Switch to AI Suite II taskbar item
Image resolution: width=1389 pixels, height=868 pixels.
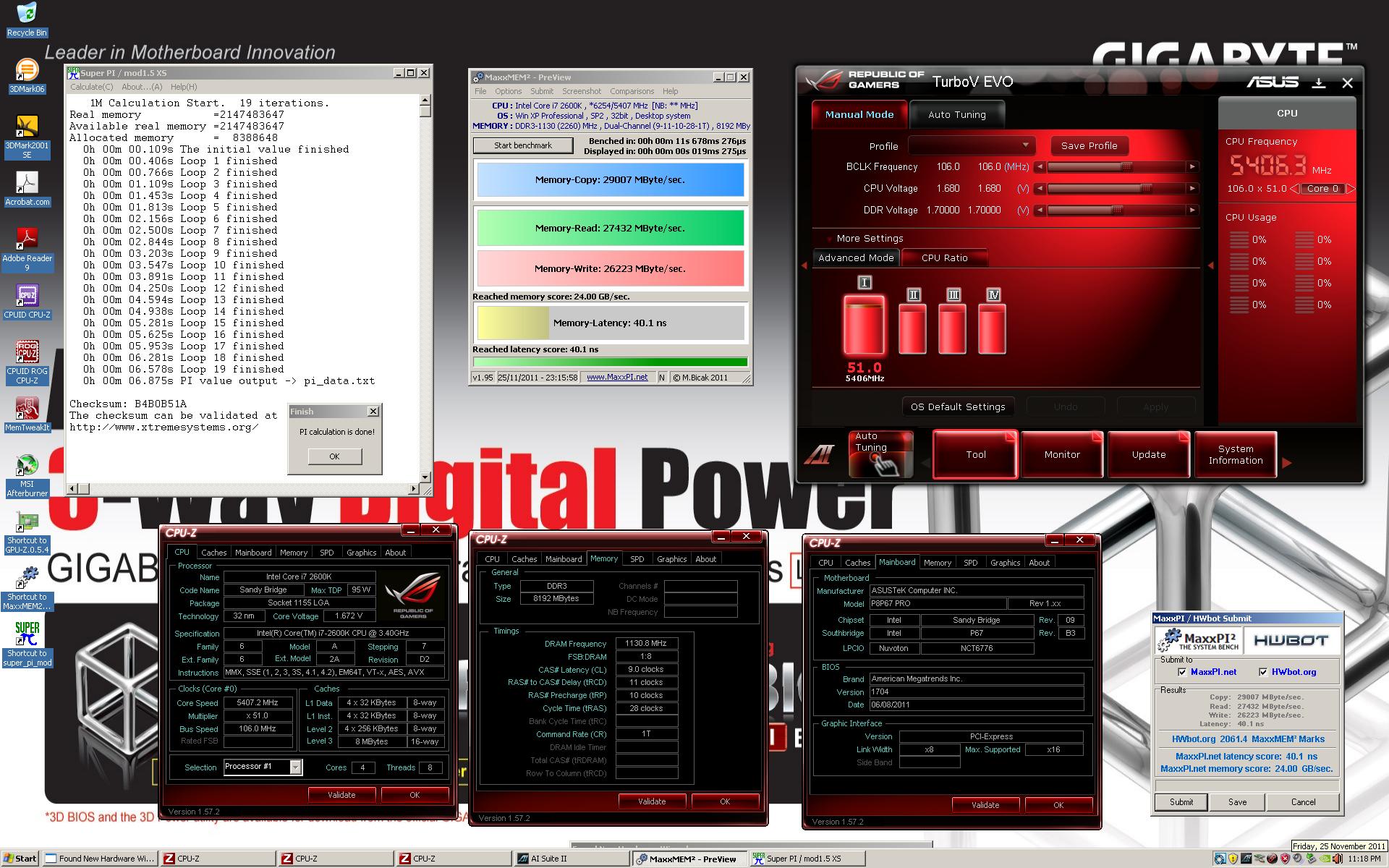click(x=571, y=859)
